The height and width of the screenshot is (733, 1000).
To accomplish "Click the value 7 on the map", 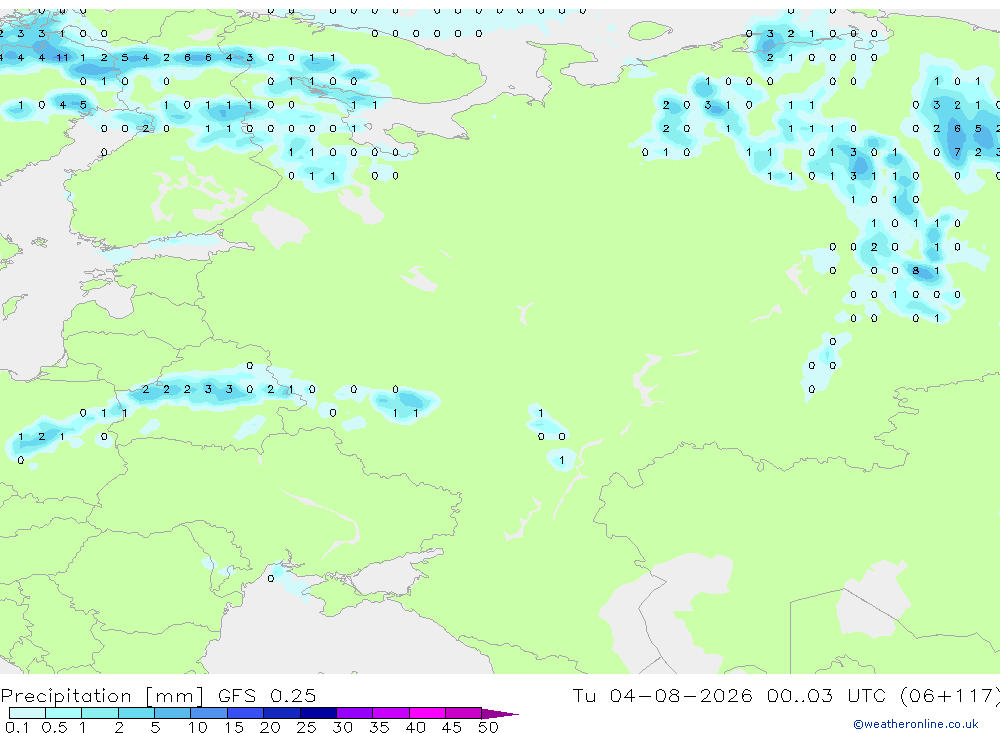I will (x=957, y=152).
